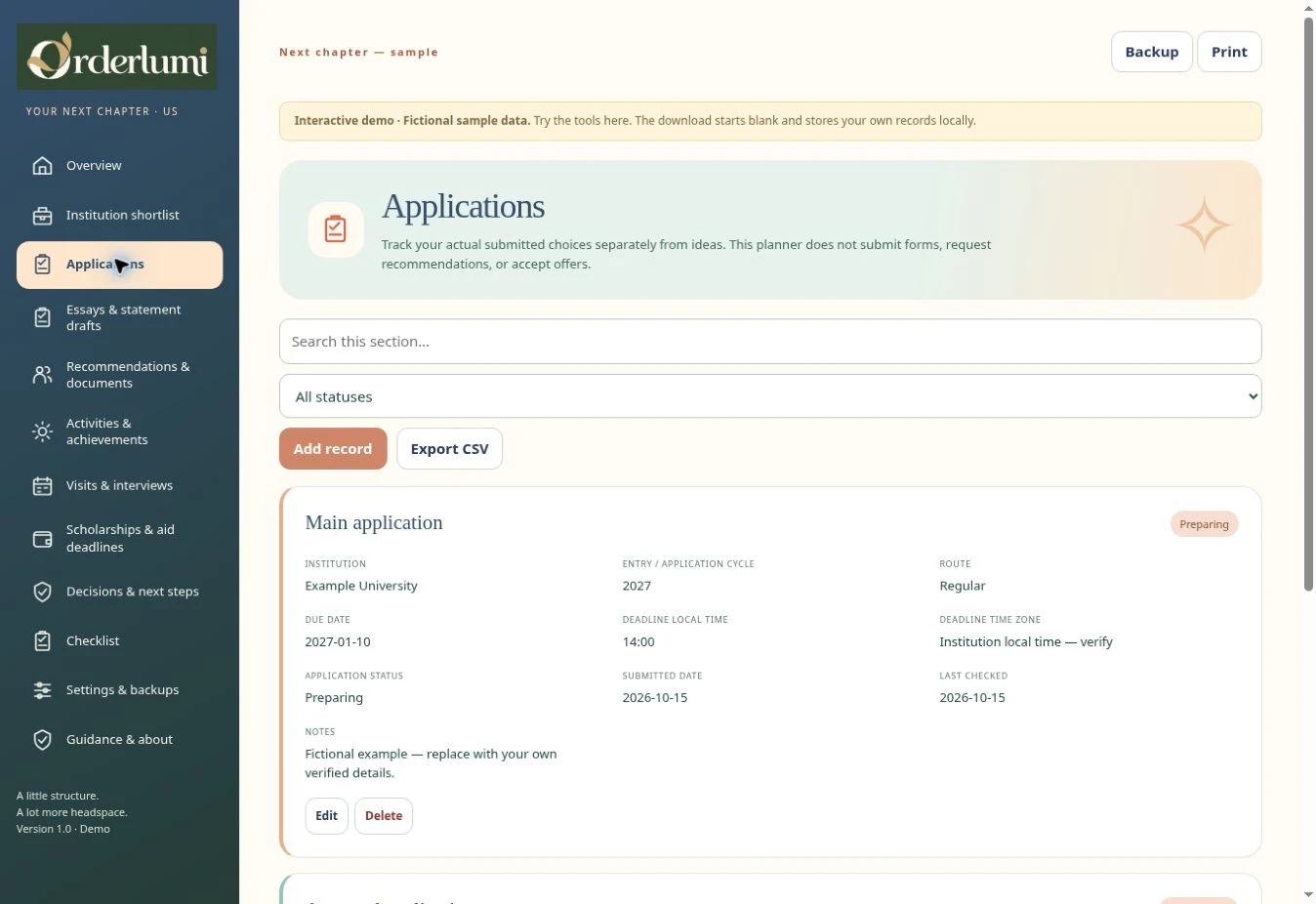The height and width of the screenshot is (904, 1316).
Task: Export records with Export CSV
Action: pos(449,449)
